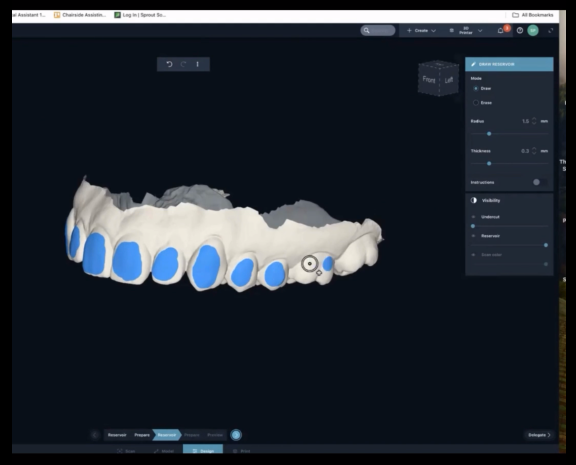Screen dimensions: 576x465
Task: Open the notifications bell icon
Action: 500,30
